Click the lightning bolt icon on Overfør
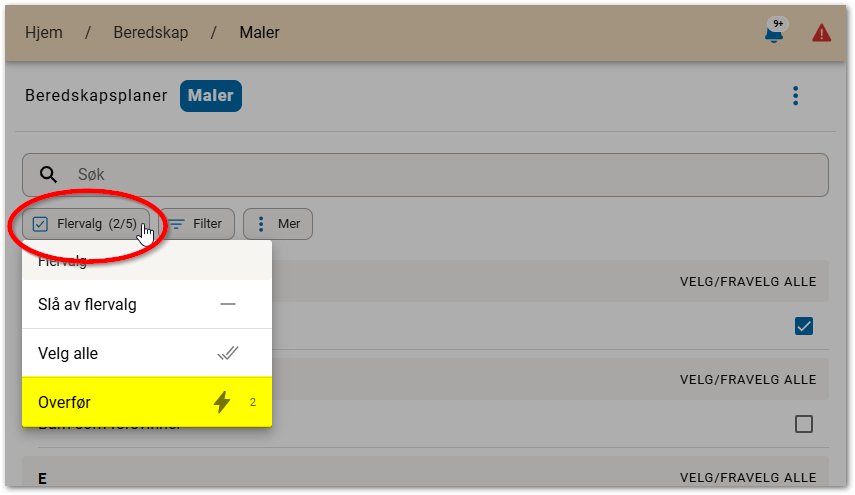 click(222, 402)
